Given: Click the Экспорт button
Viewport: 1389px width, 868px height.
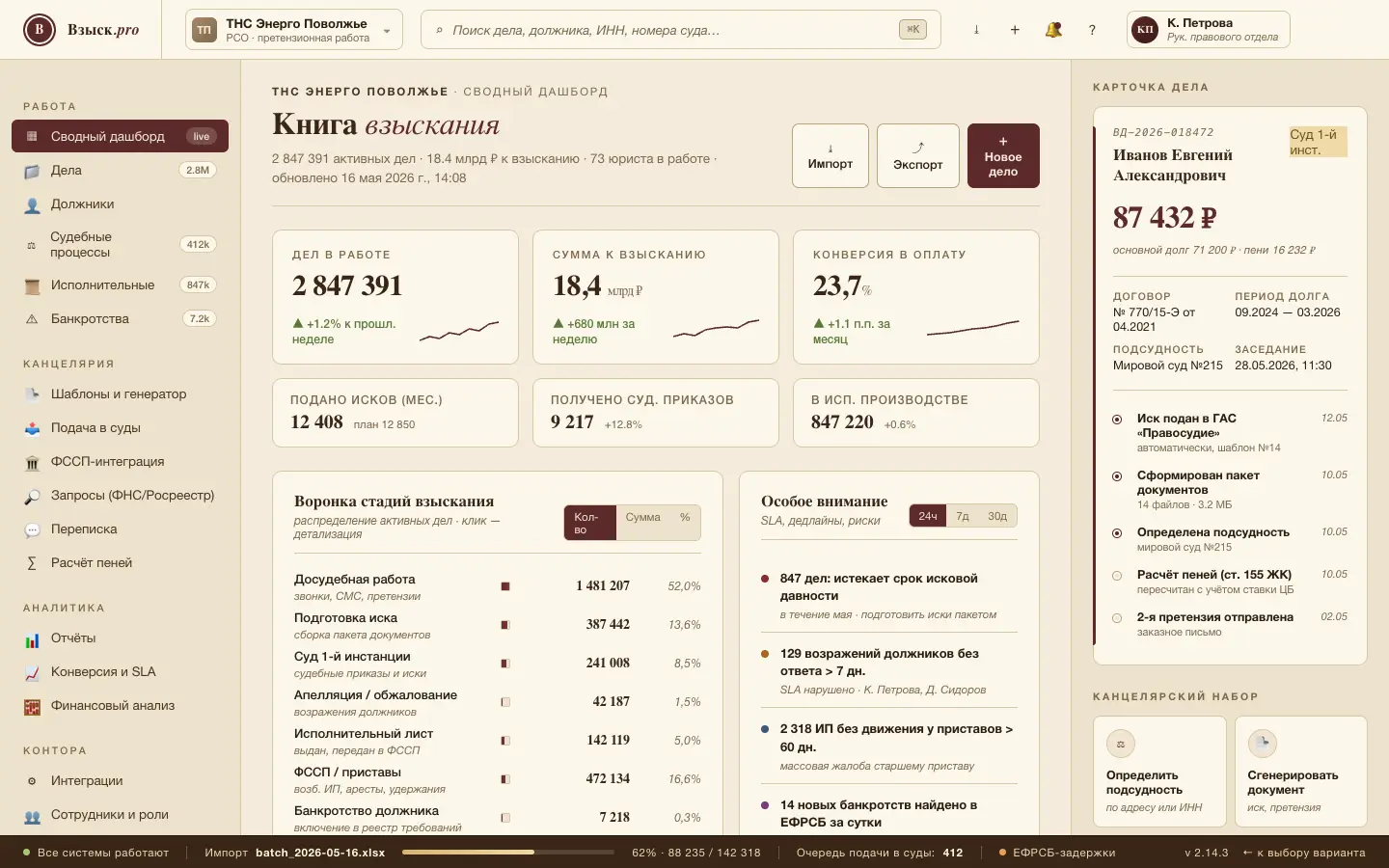Looking at the screenshot, I should (x=918, y=156).
